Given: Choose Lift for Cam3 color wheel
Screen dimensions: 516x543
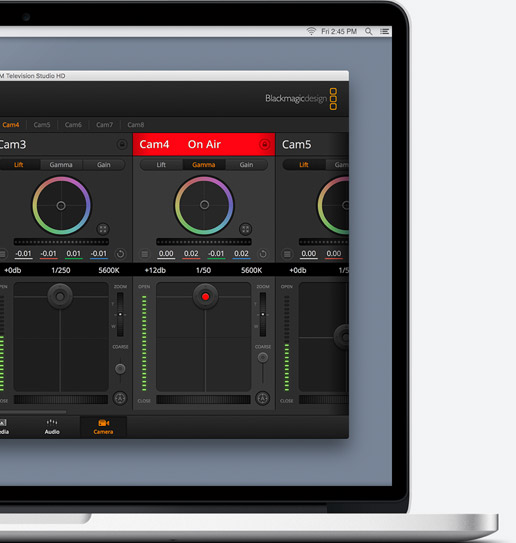Looking at the screenshot, I should pyautogui.click(x=19, y=165).
